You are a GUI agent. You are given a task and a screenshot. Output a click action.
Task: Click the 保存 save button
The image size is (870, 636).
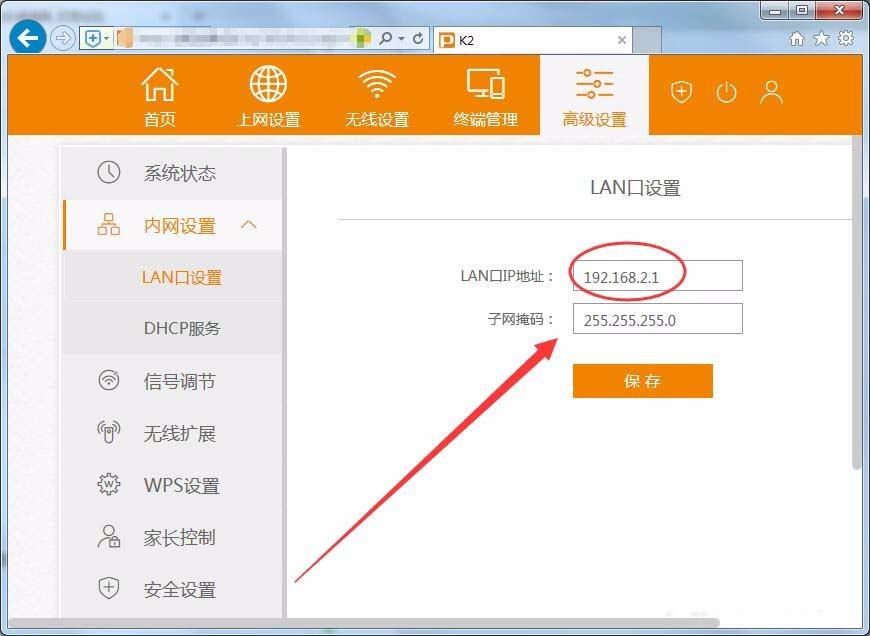click(x=642, y=380)
